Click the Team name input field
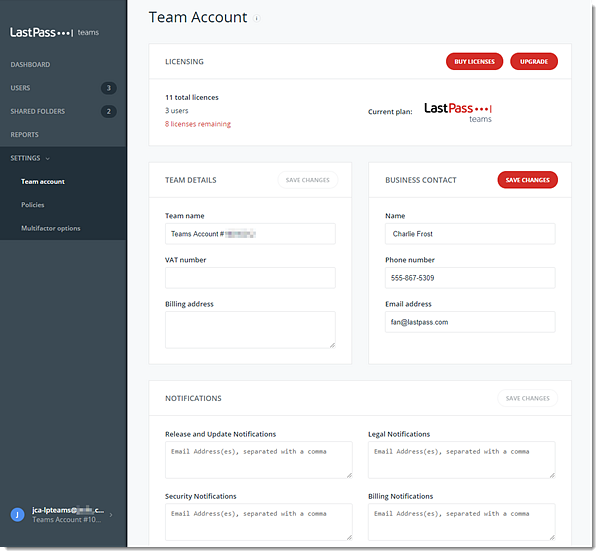The width and height of the screenshot is (600, 555). 250,234
